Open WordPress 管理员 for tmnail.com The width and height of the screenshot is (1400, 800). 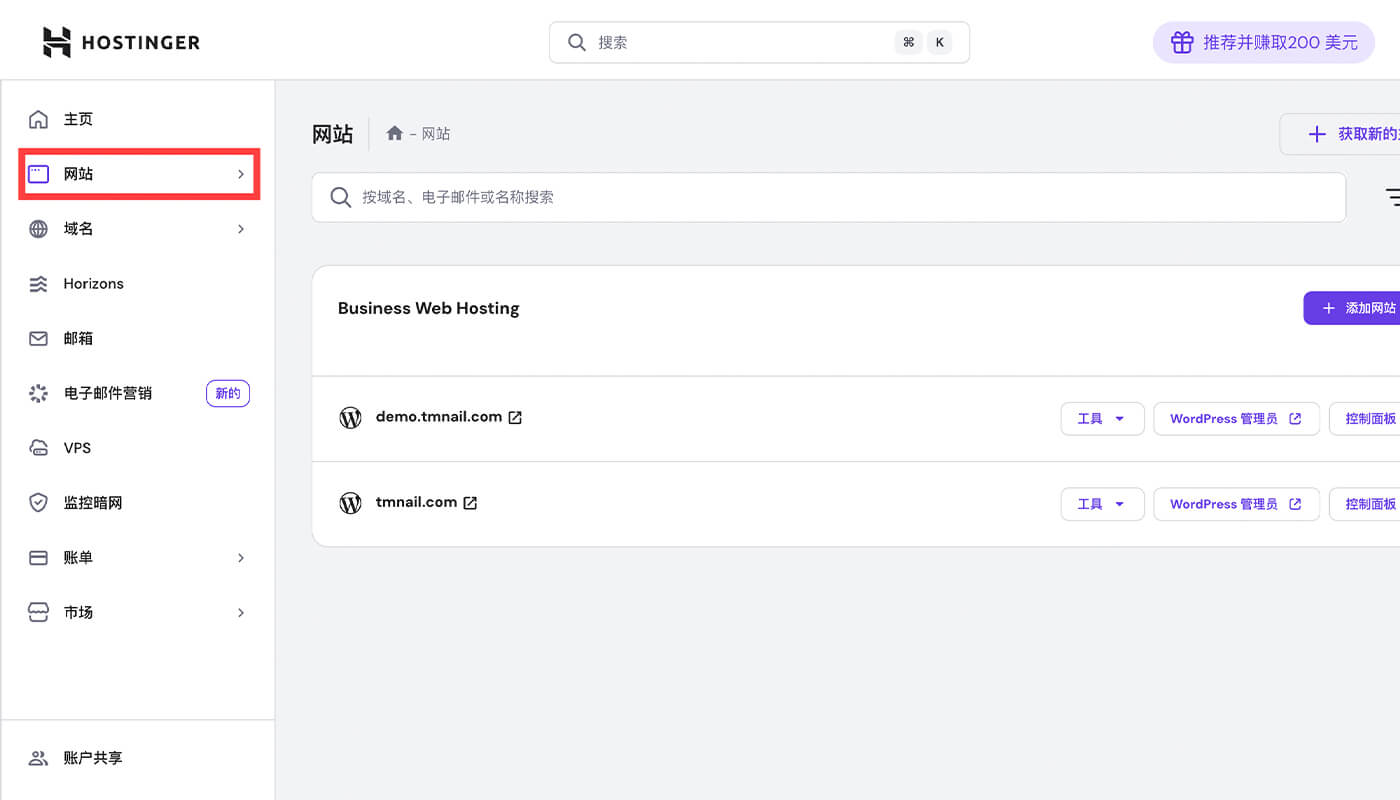[1236, 504]
